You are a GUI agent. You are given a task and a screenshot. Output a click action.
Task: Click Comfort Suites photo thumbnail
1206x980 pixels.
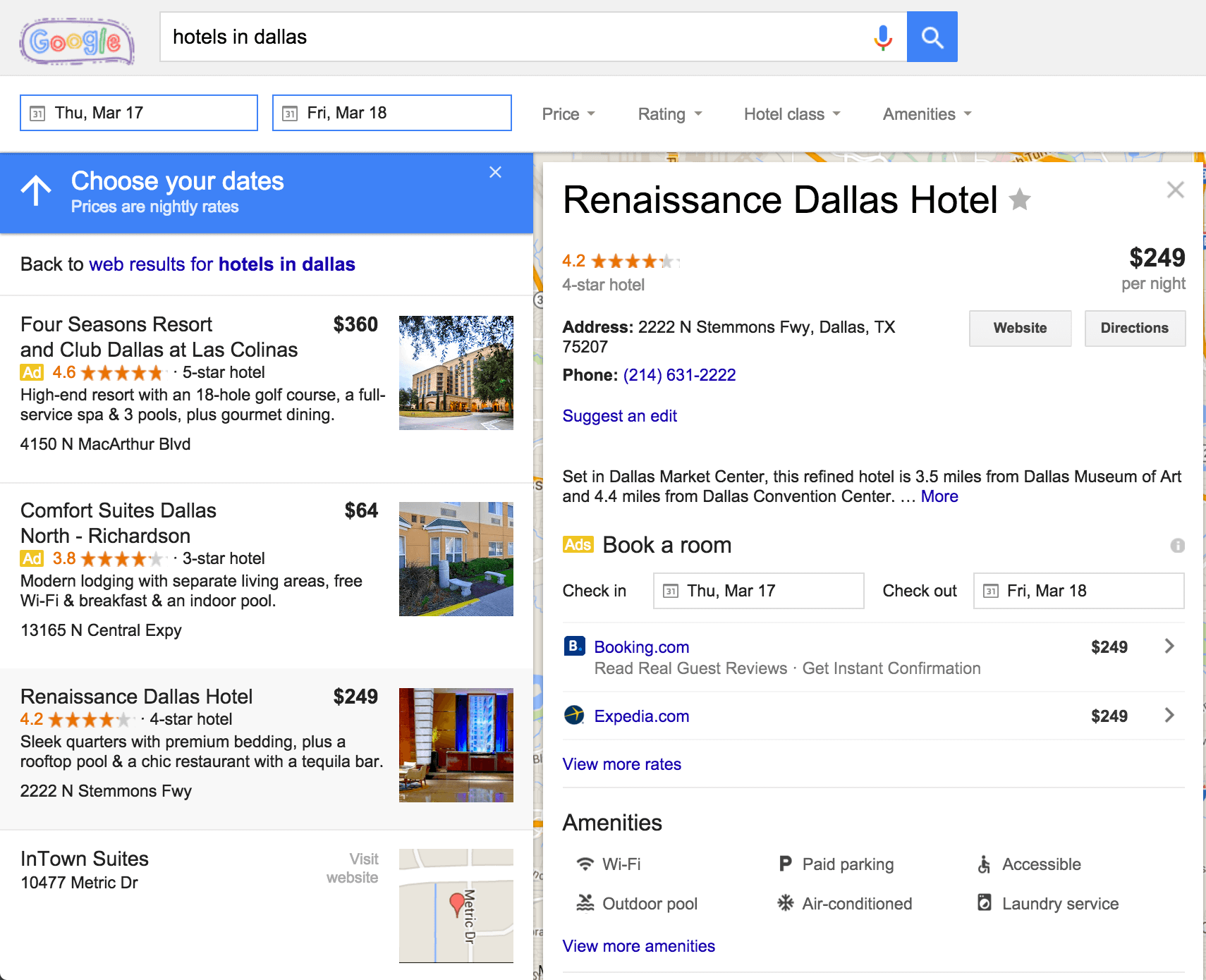456,559
